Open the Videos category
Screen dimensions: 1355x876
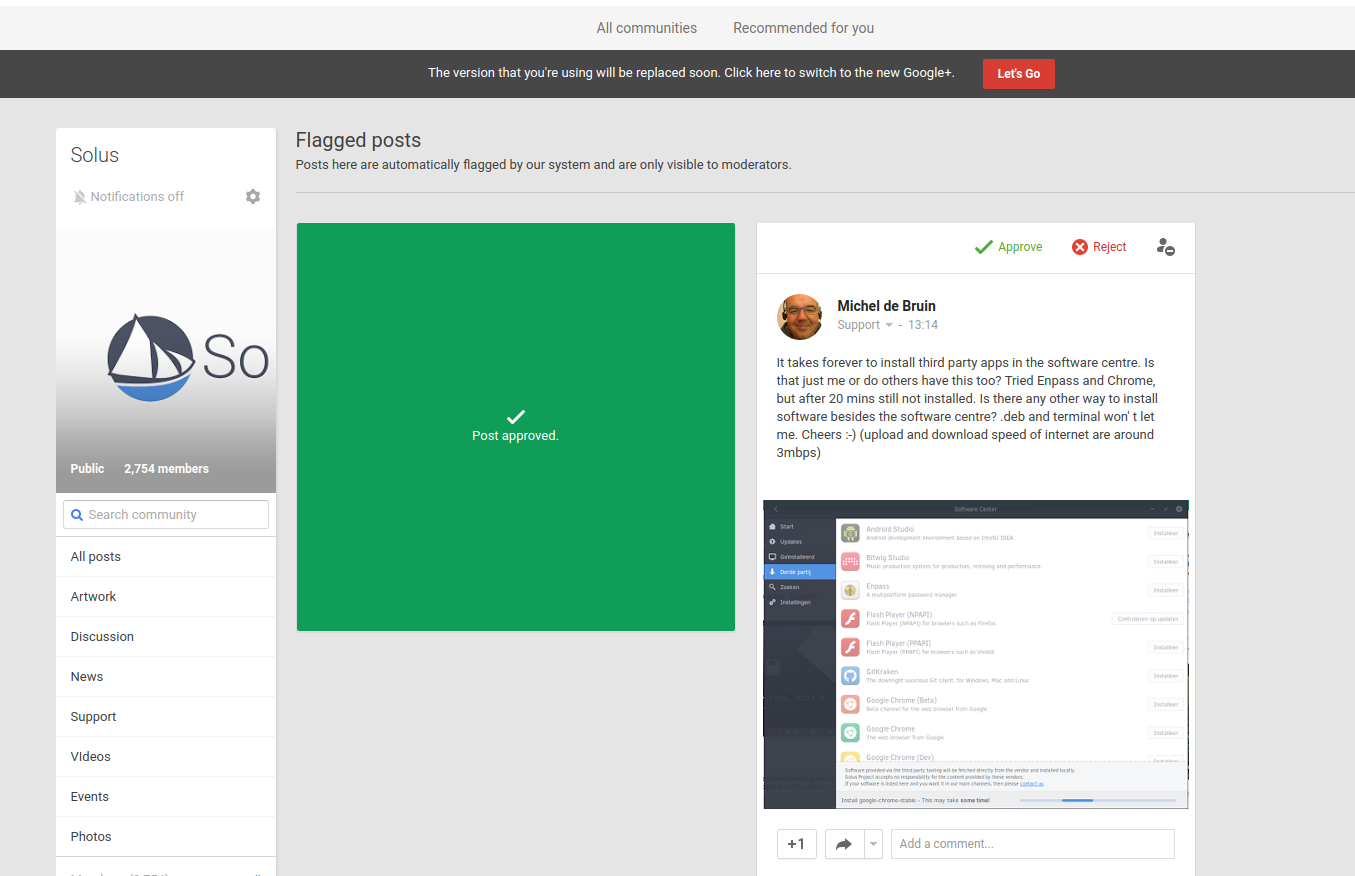[166, 757]
